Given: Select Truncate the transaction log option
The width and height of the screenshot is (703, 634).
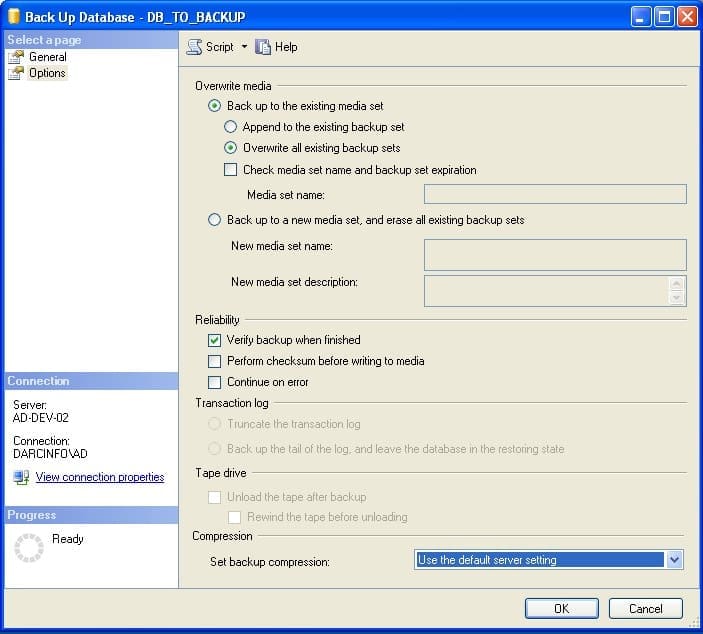Looking at the screenshot, I should 214,424.
